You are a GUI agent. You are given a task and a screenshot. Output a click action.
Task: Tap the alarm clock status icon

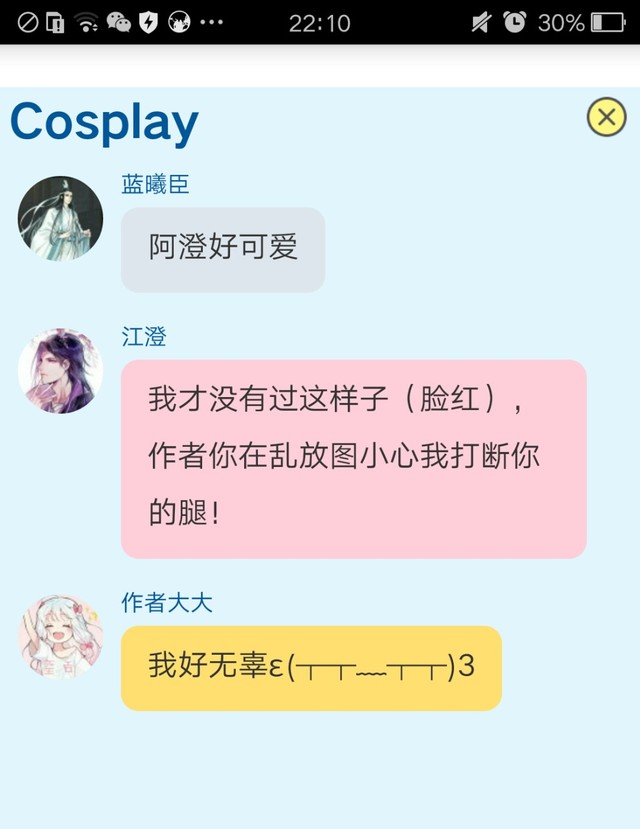click(514, 22)
